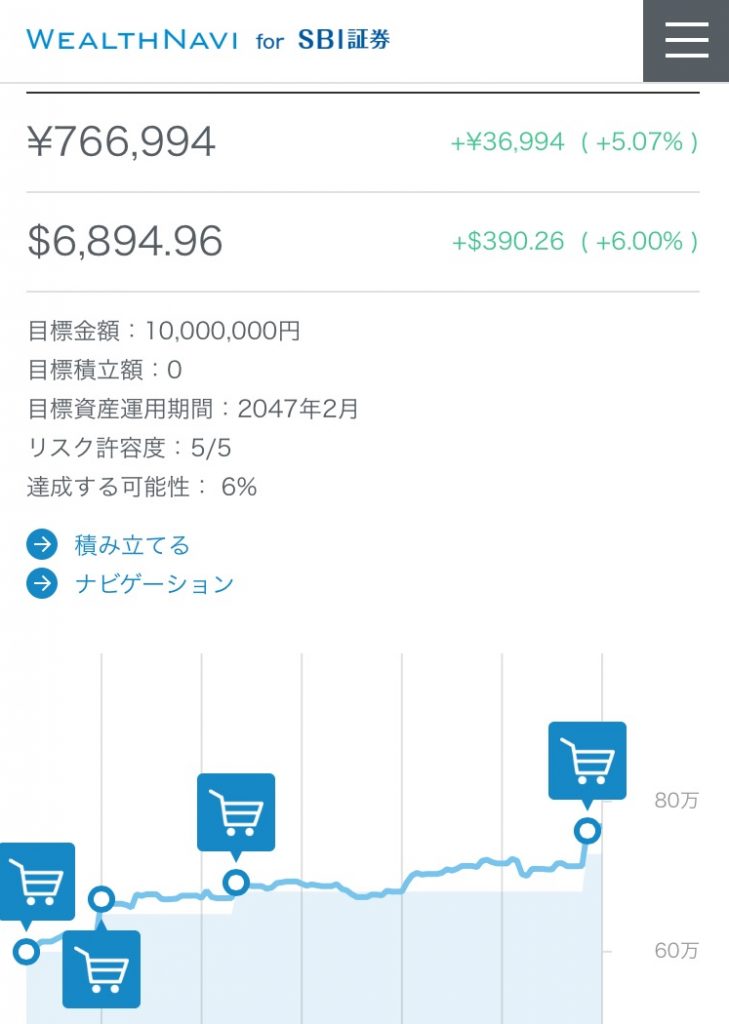Image resolution: width=729 pixels, height=1024 pixels.
Task: Select the leftmost shopping cart purchase marker
Action: [36, 880]
